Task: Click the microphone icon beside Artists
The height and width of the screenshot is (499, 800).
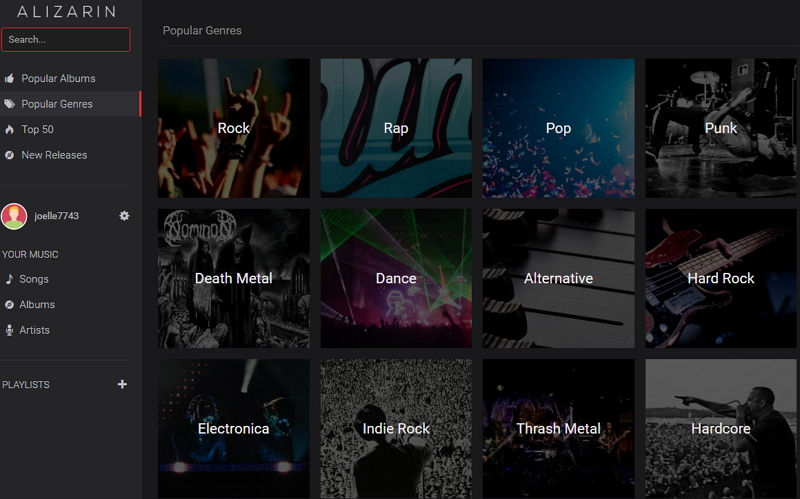Action: [9, 330]
